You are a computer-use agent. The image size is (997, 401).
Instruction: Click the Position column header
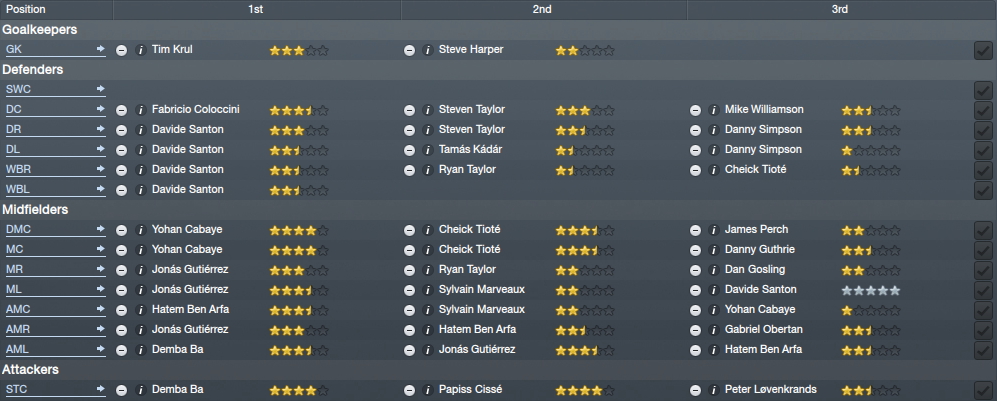point(26,10)
